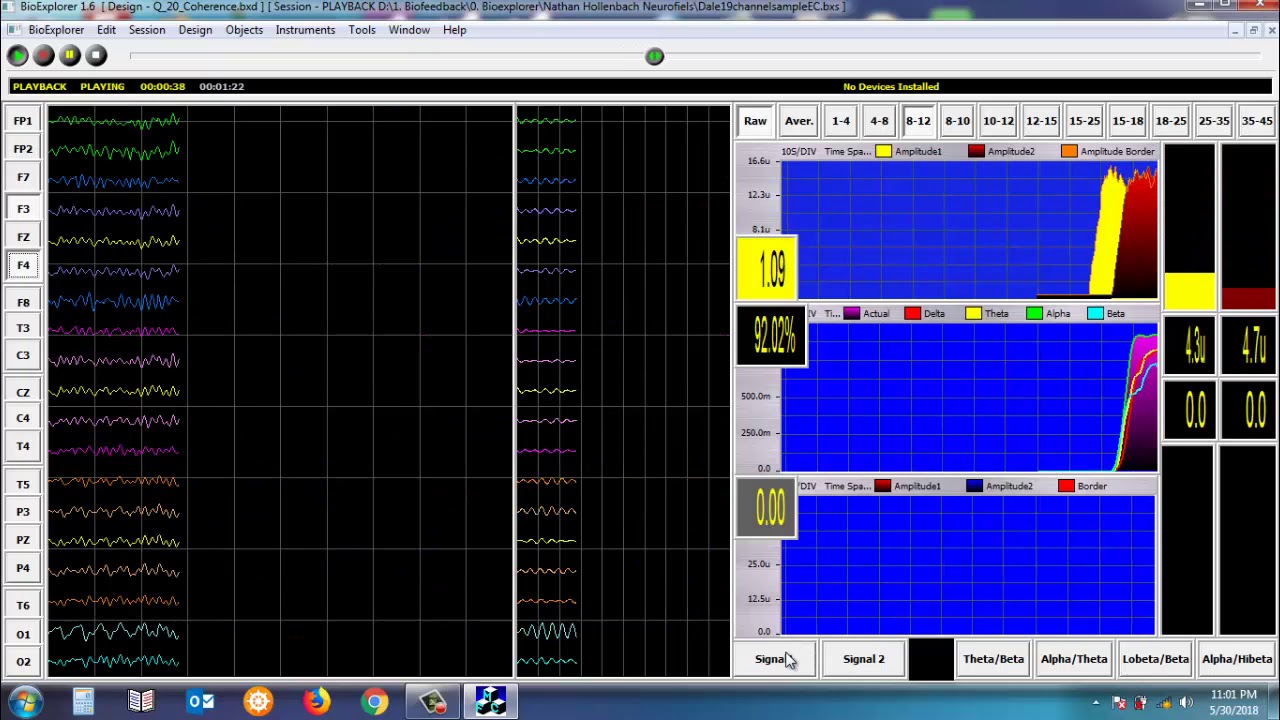The width and height of the screenshot is (1280, 720).
Task: Select the 4-8 Hz band button
Action: click(879, 121)
